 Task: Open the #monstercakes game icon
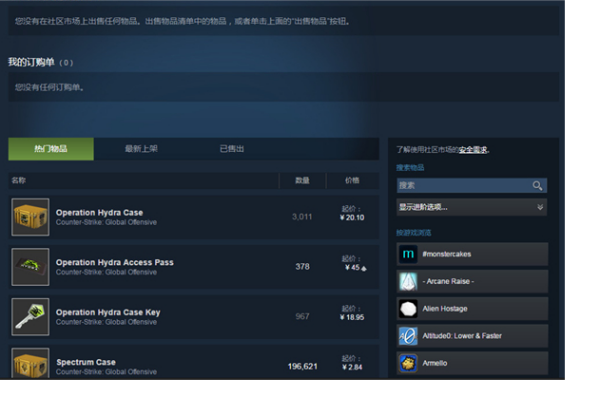pyautogui.click(x=408, y=254)
